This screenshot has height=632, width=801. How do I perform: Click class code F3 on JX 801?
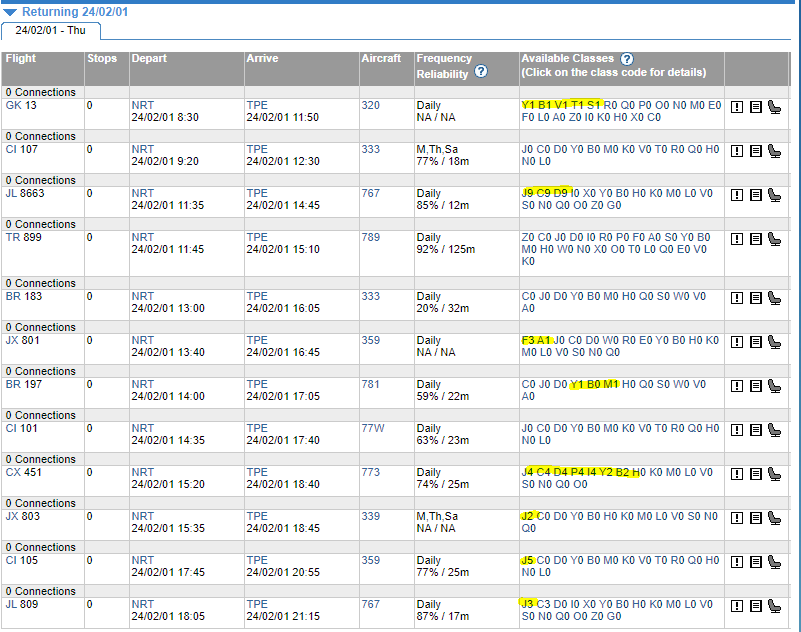[528, 340]
